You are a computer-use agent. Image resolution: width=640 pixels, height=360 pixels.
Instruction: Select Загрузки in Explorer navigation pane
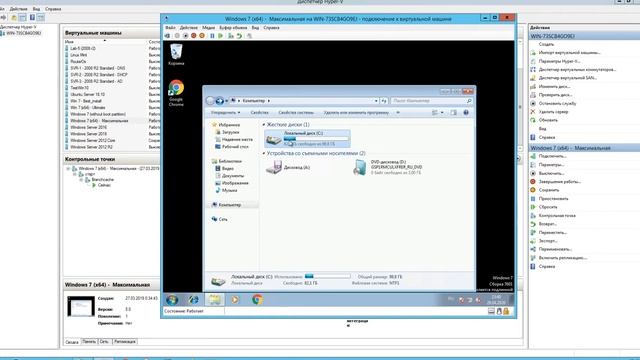(x=230, y=132)
